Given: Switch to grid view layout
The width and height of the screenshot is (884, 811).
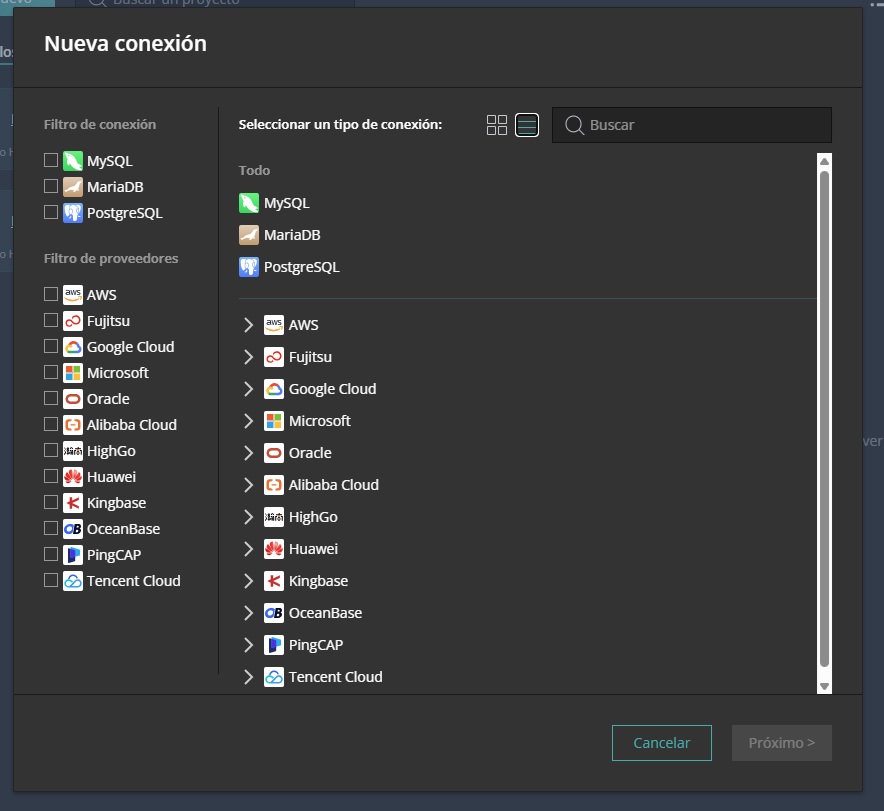Looking at the screenshot, I should [497, 125].
